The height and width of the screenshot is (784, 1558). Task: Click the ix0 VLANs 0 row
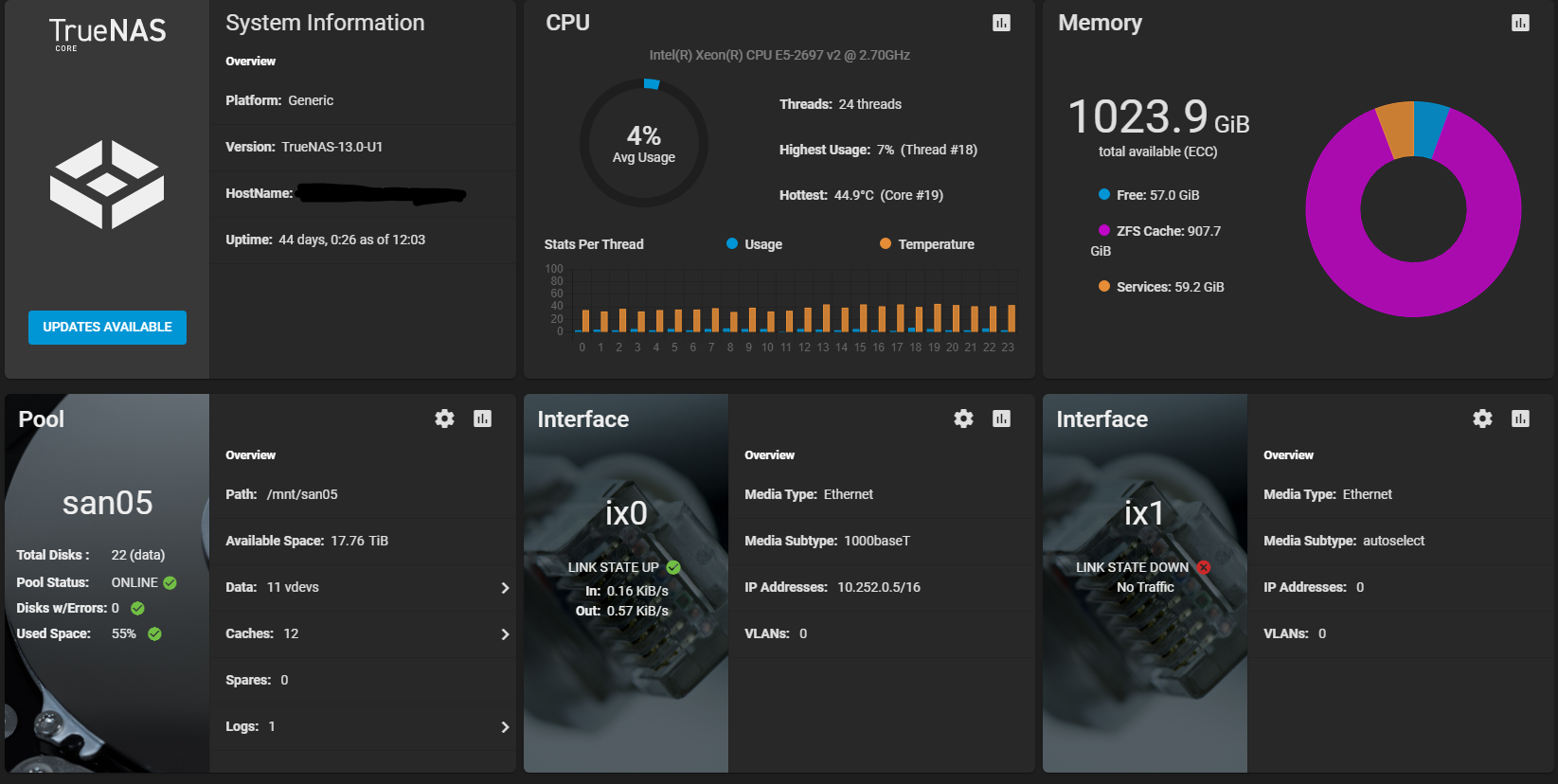[882, 633]
